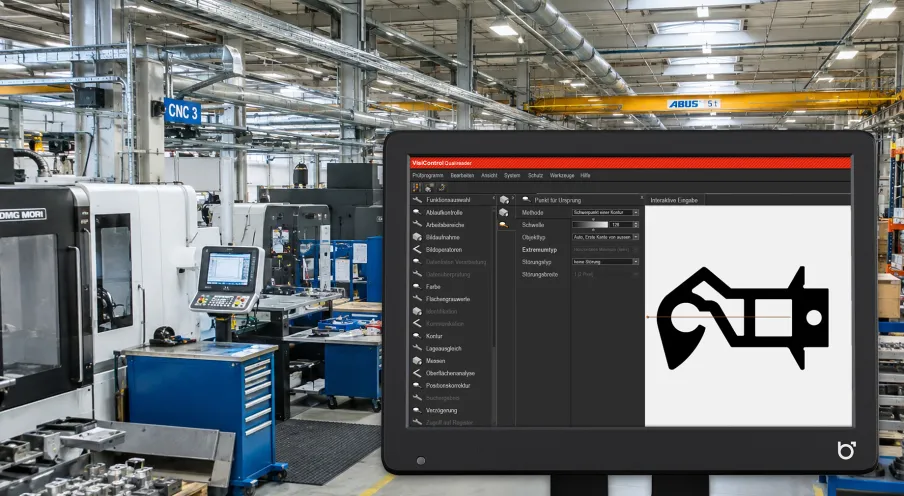The height and width of the screenshot is (496, 904).
Task: Select Kontur in the function list
Action: point(434,336)
